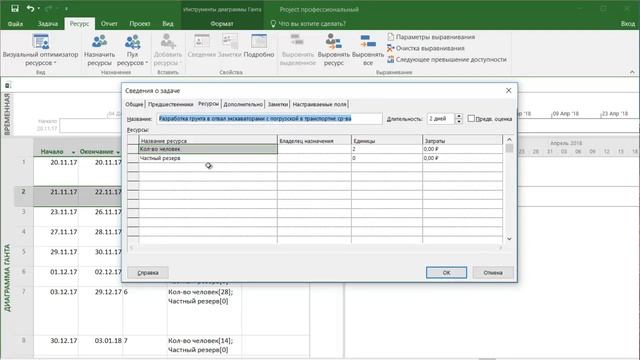The image size is (640, 360).
Task: Click the Название task name field
Action: point(269,119)
